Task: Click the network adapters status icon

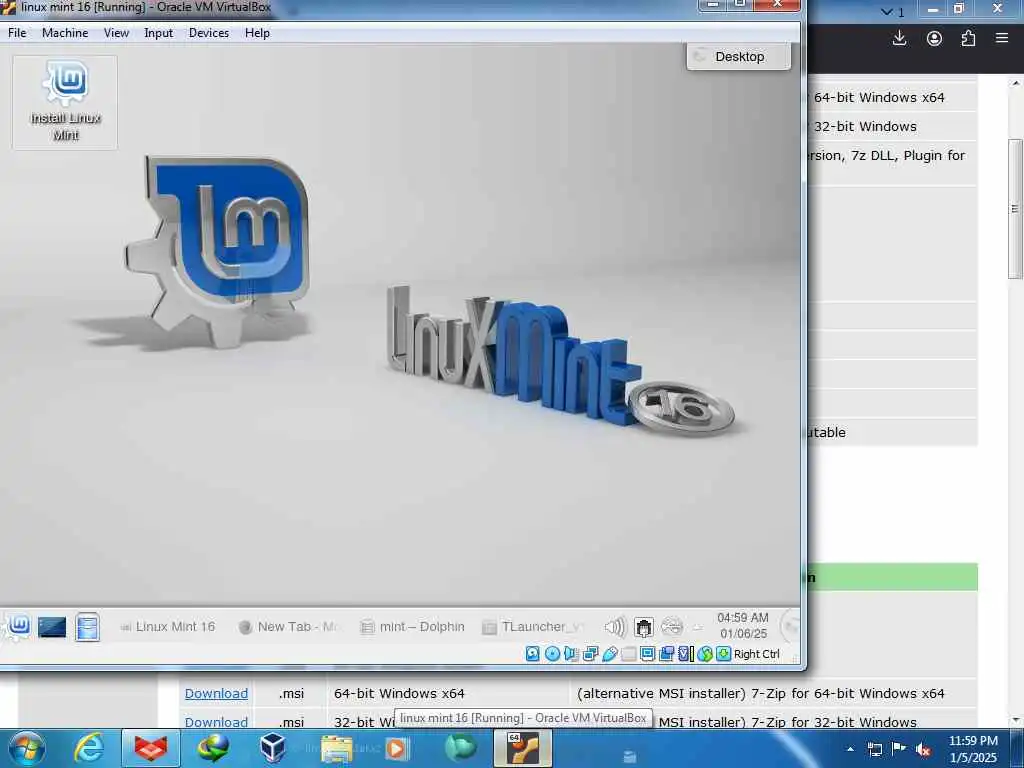Action: pyautogui.click(x=590, y=654)
